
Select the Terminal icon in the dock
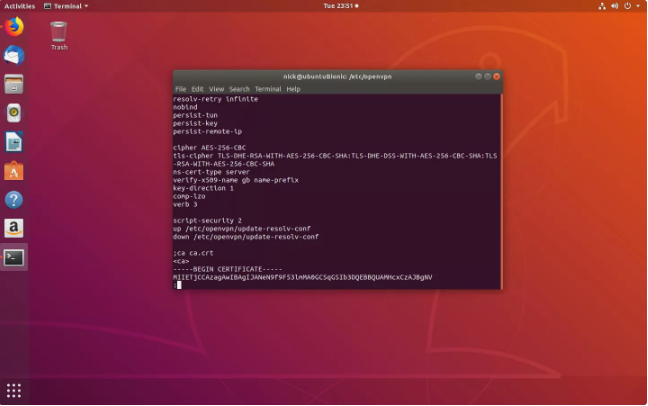[14, 258]
